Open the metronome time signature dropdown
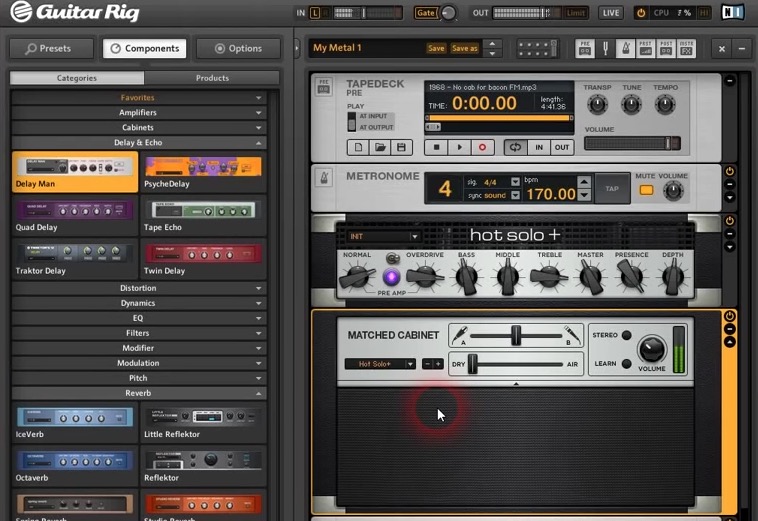Image resolution: width=758 pixels, height=521 pixels. click(x=515, y=182)
